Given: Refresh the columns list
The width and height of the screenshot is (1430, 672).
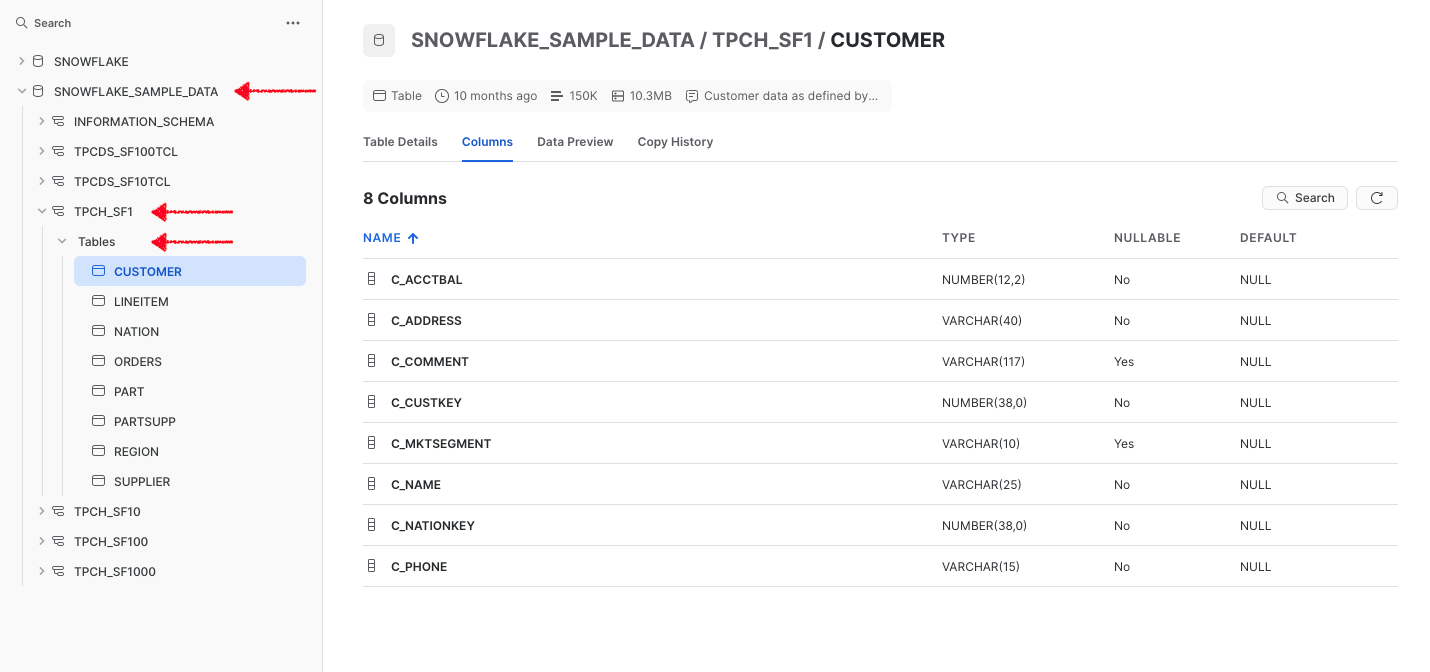Looking at the screenshot, I should [1377, 198].
